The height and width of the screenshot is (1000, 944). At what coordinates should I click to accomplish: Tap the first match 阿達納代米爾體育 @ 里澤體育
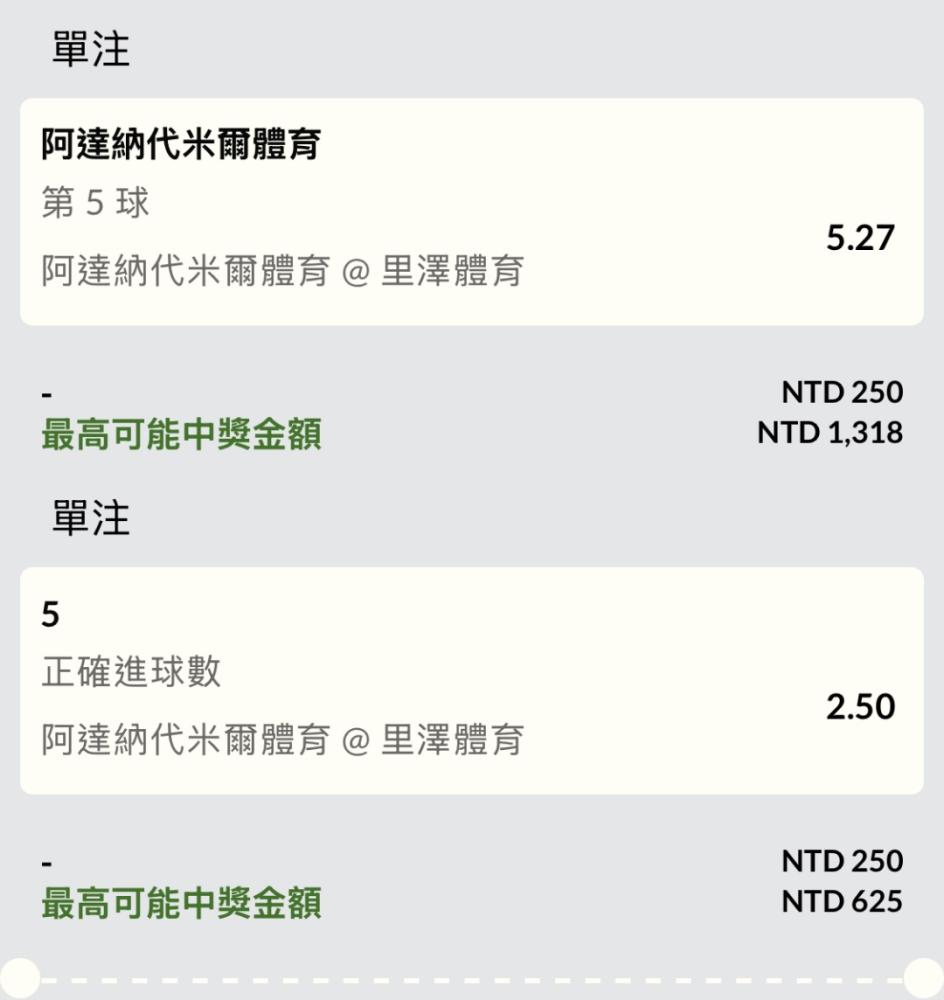[283, 270]
